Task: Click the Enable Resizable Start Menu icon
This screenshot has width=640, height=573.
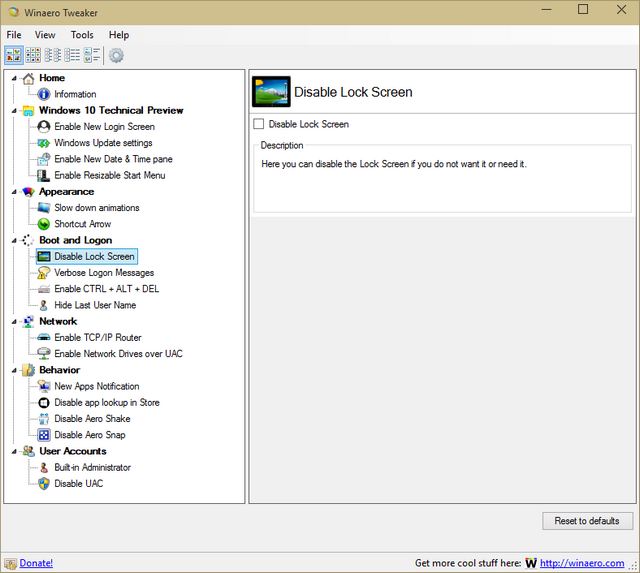Action: click(x=44, y=175)
